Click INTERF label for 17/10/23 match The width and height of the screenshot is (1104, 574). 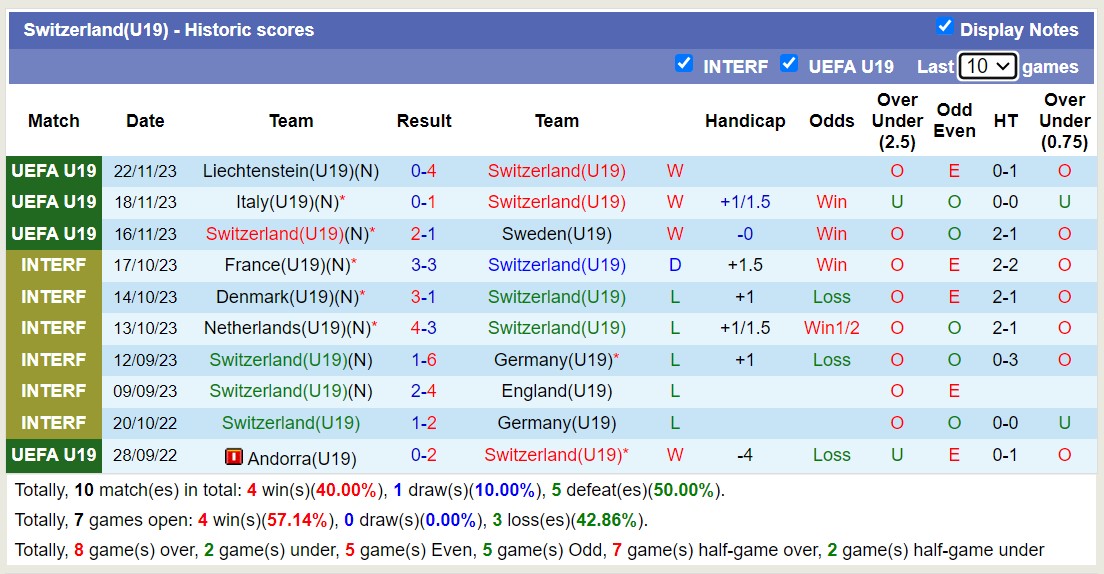click(54, 265)
